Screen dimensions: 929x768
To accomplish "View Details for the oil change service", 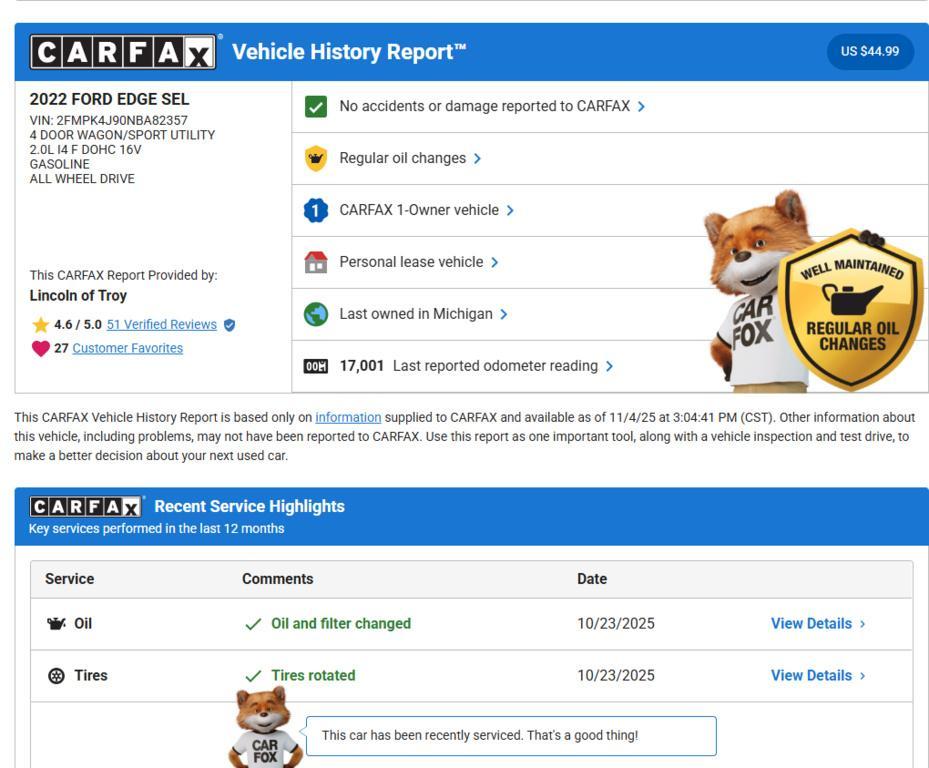I will click(812, 623).
